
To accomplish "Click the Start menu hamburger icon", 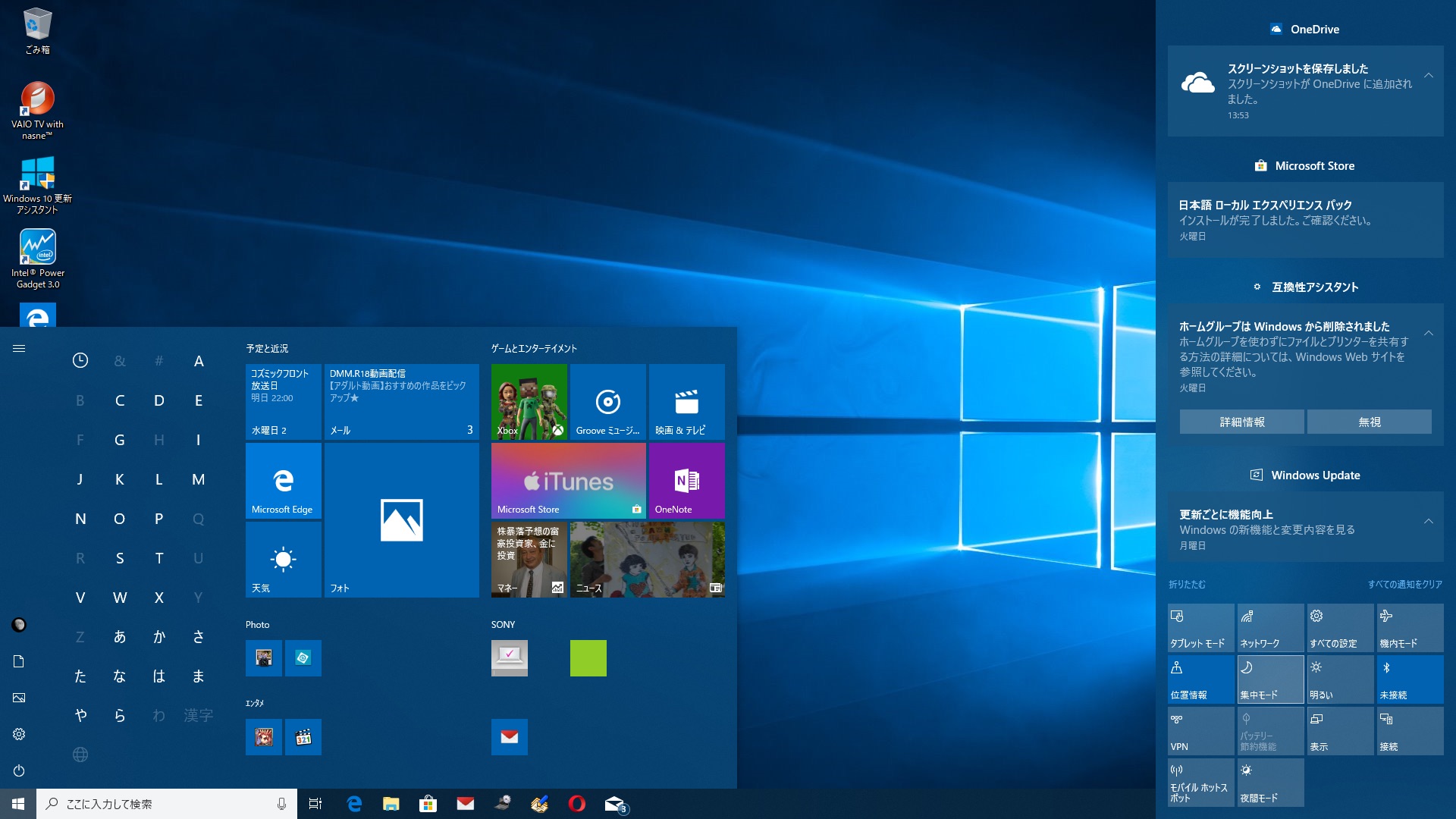I will click(19, 348).
